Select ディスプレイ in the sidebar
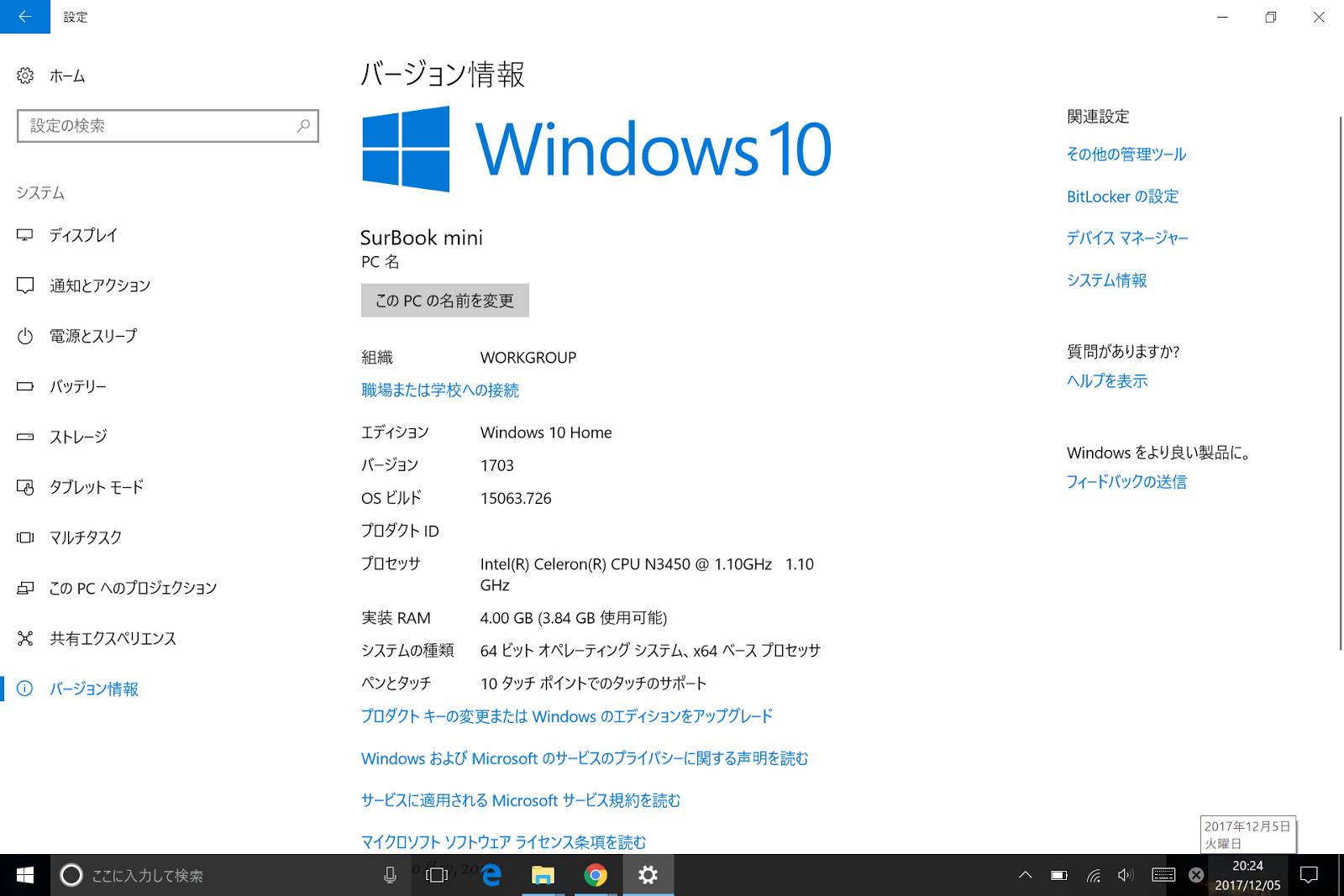This screenshot has width=1344, height=896. [x=83, y=235]
